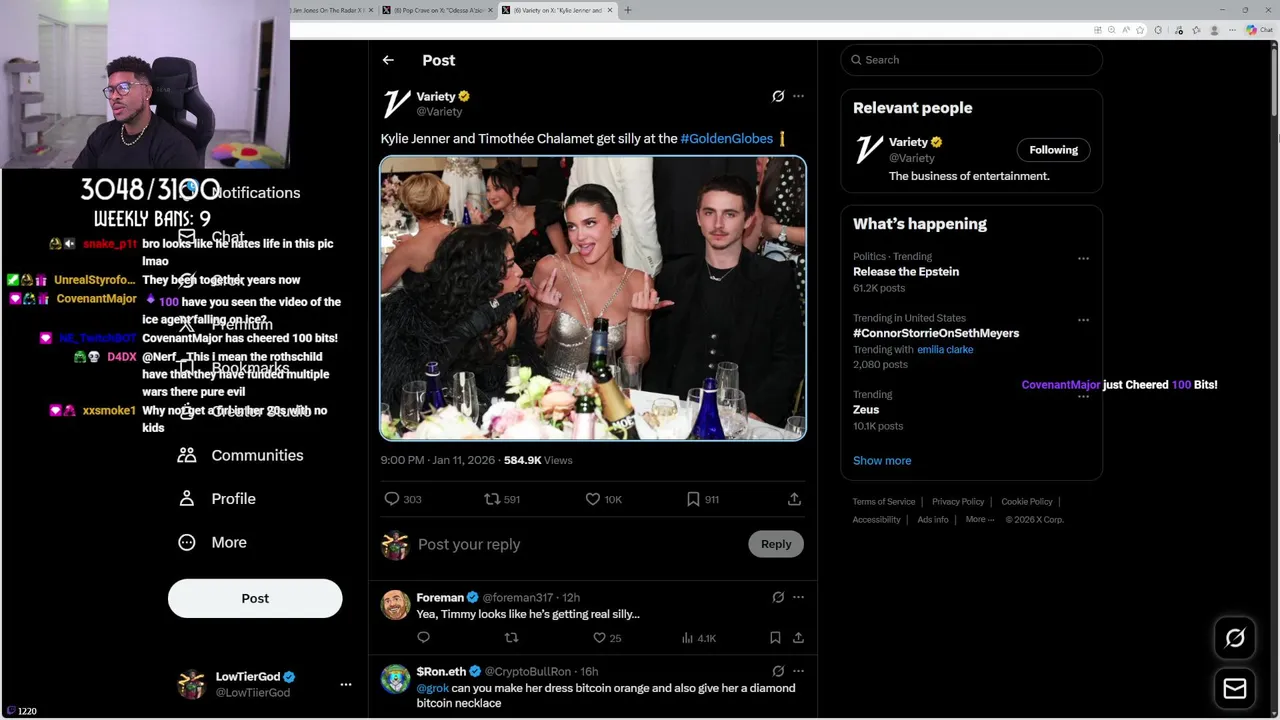Screen dimensions: 1280x720
Task: Open the LowTierGod account avatar
Action: click(191, 685)
